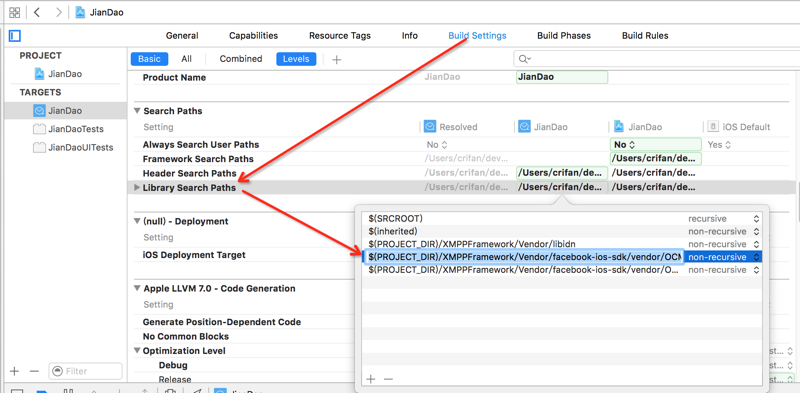Screen dimensions: 800x393
Task: Open the related items grid icon
Action: (15, 13)
